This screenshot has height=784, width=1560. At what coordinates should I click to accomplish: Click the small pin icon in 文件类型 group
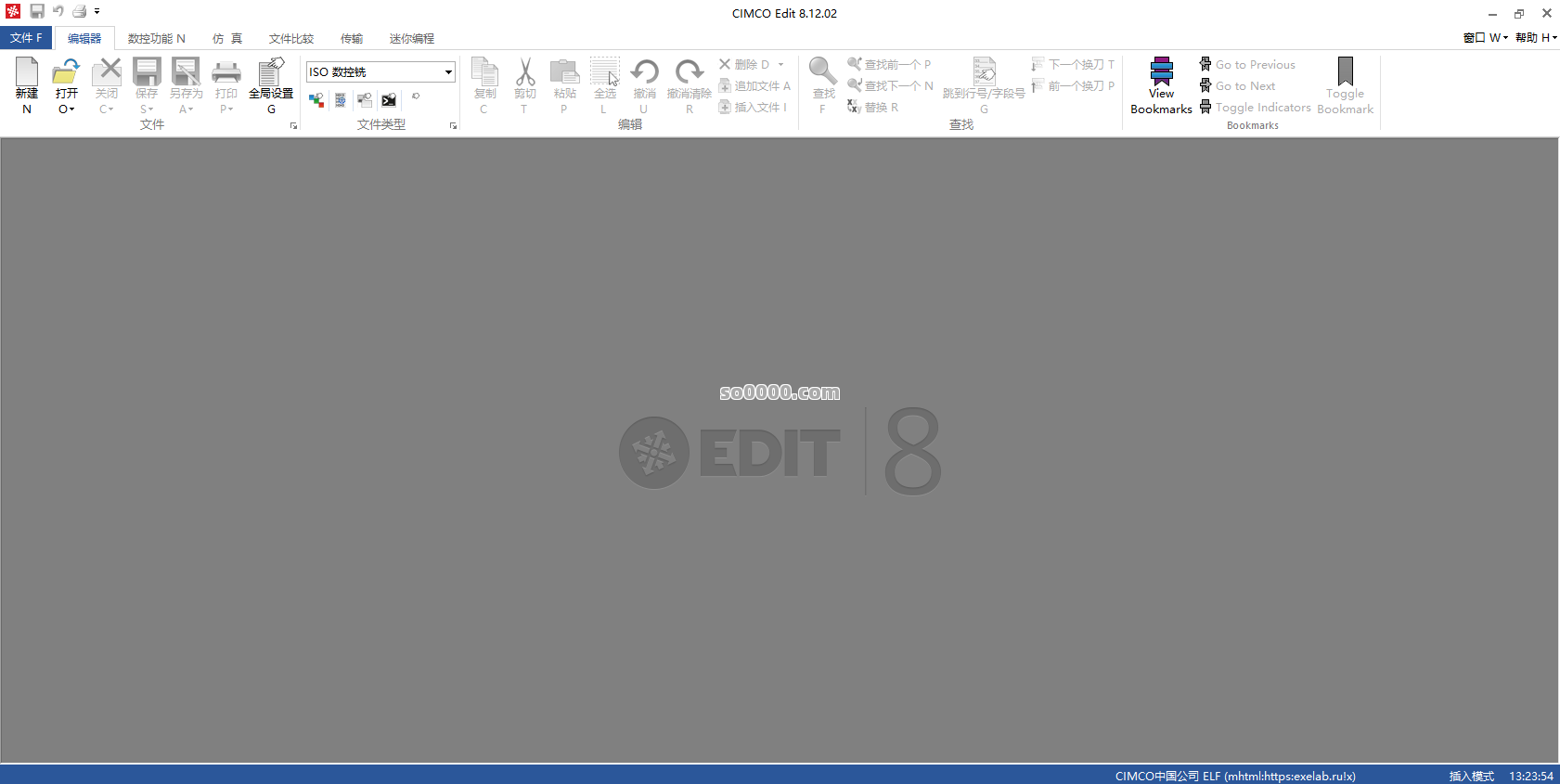point(416,96)
